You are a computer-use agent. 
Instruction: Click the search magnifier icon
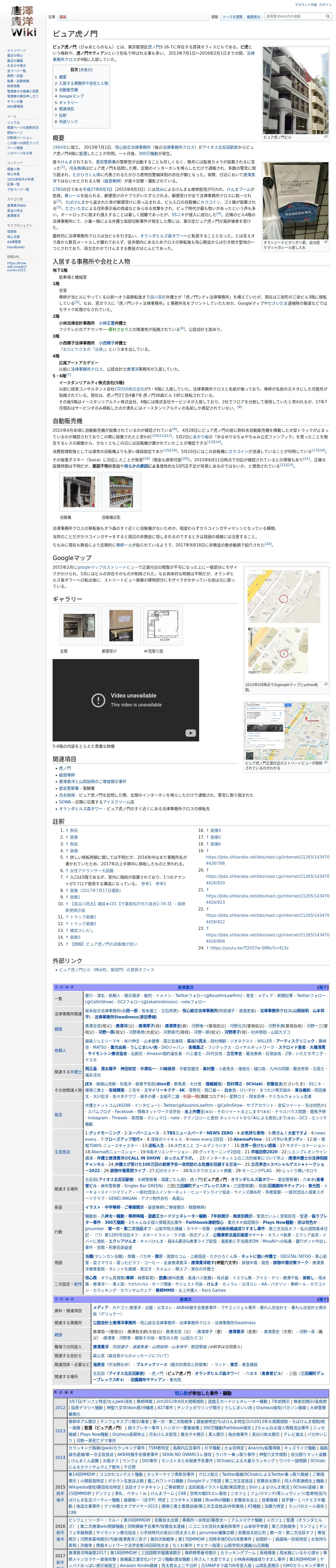click(327, 16)
